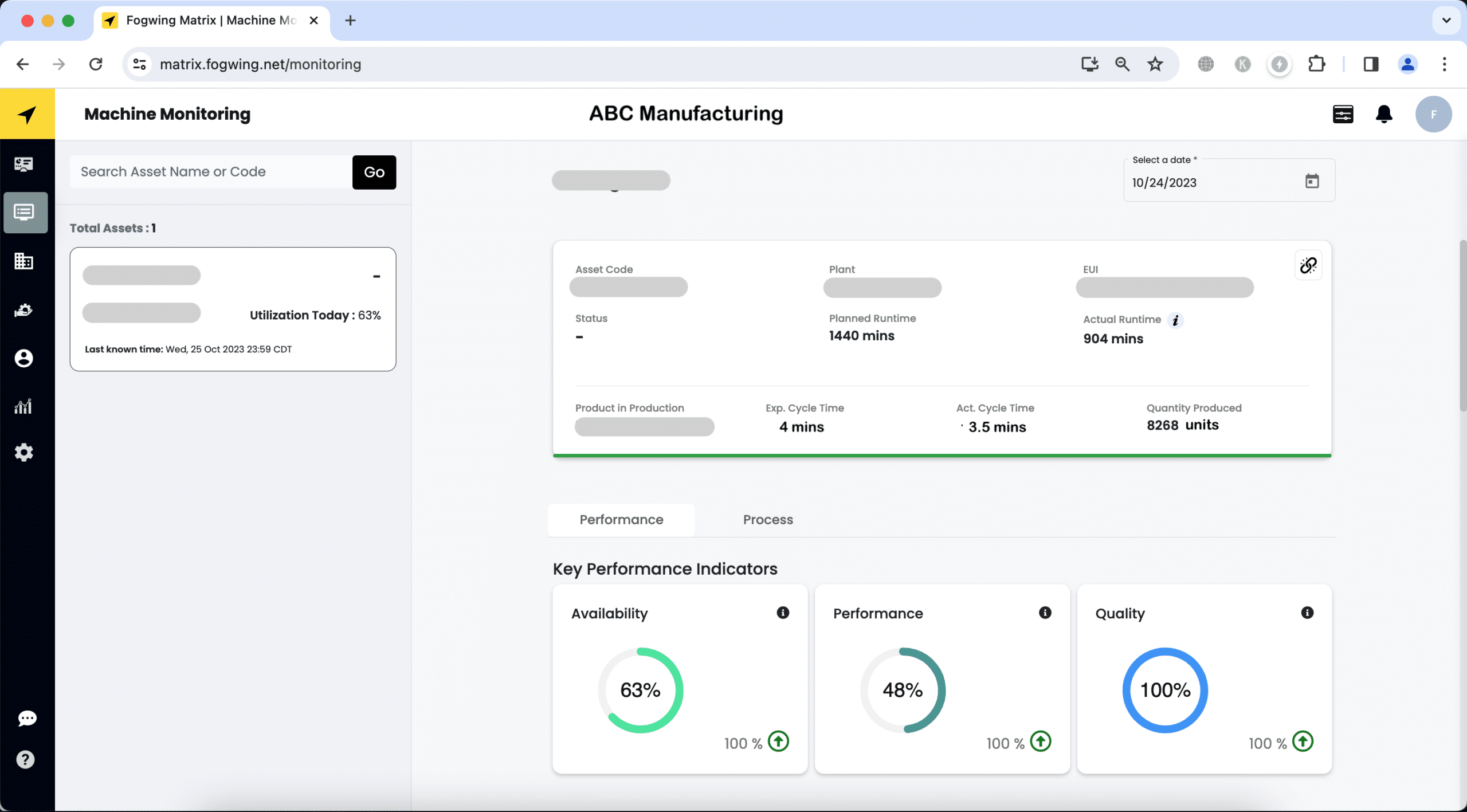Image resolution: width=1467 pixels, height=812 pixels.
Task: Click the Go search button
Action: point(374,172)
